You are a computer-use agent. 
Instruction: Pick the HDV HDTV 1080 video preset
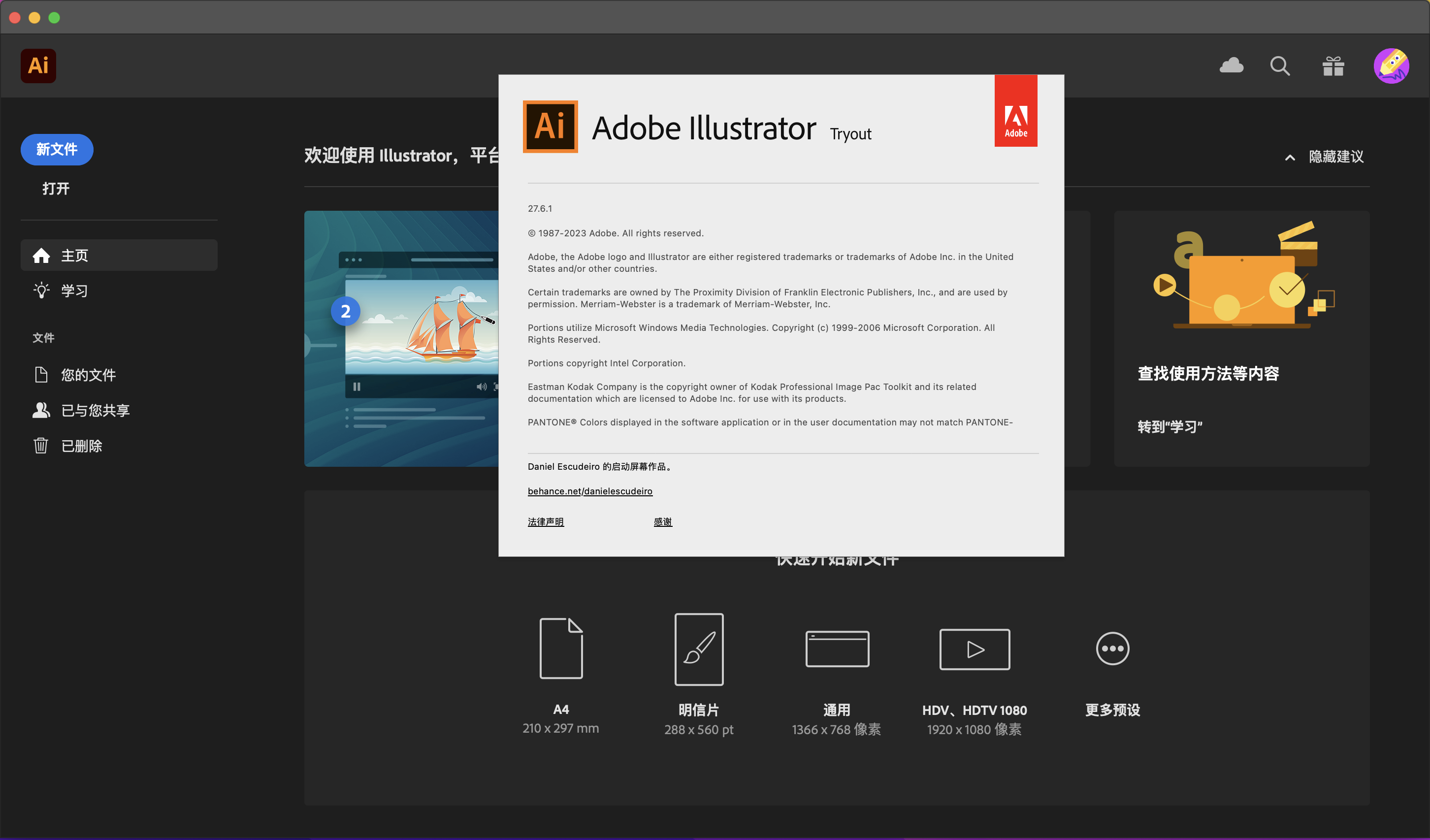click(x=975, y=649)
